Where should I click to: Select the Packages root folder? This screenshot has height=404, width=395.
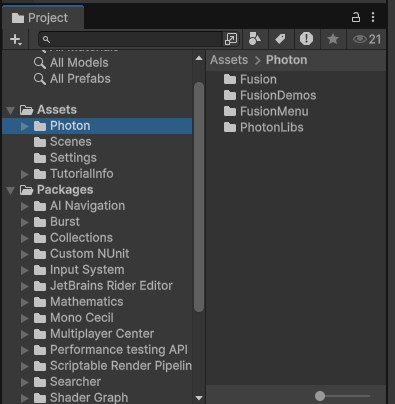click(x=65, y=190)
